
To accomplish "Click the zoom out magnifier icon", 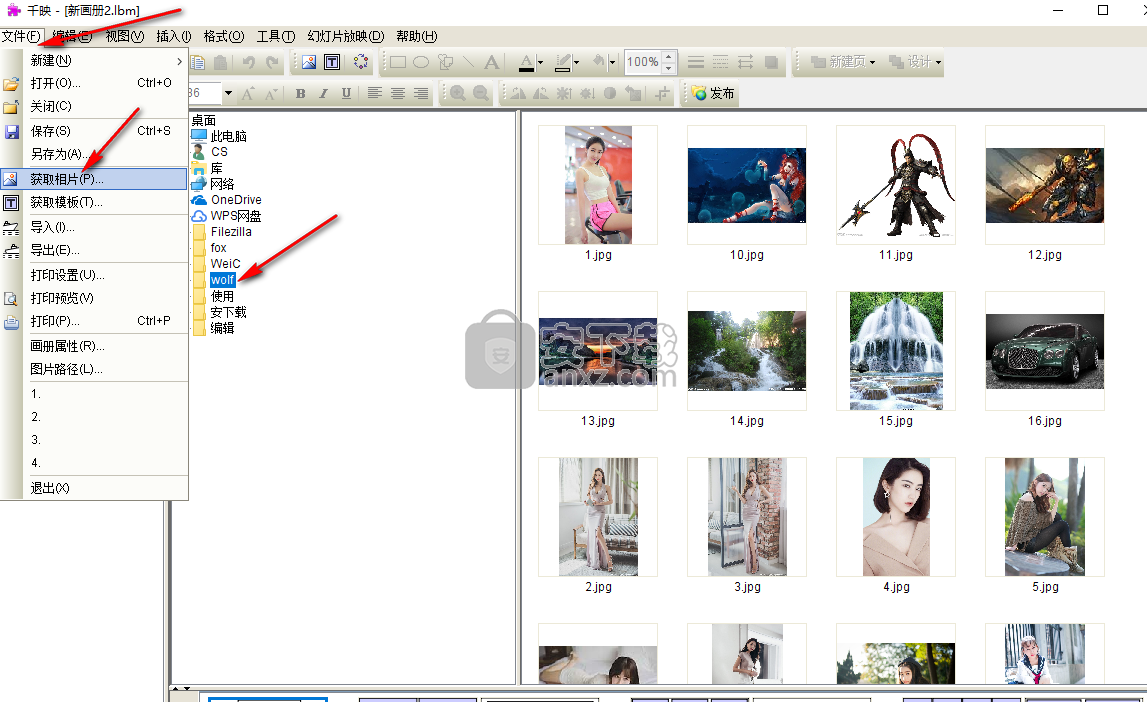I will [x=481, y=94].
